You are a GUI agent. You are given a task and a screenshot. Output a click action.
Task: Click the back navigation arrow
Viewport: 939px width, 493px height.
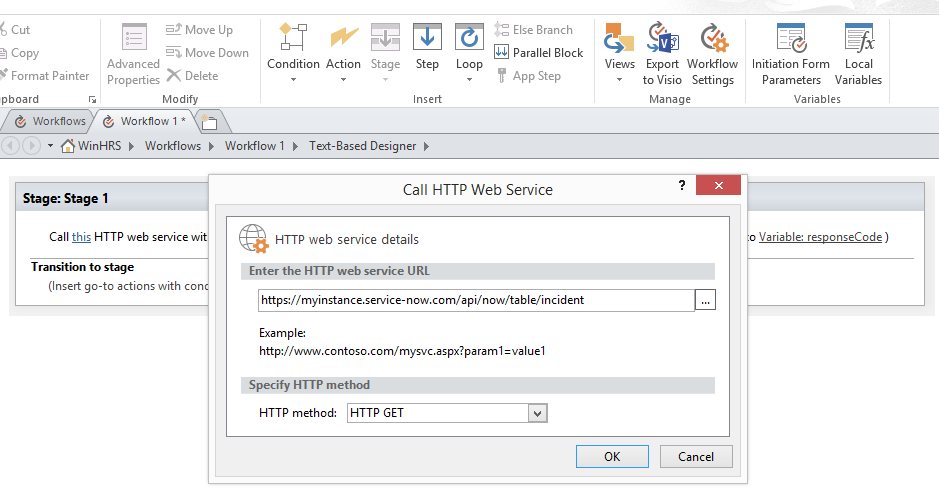[11, 146]
